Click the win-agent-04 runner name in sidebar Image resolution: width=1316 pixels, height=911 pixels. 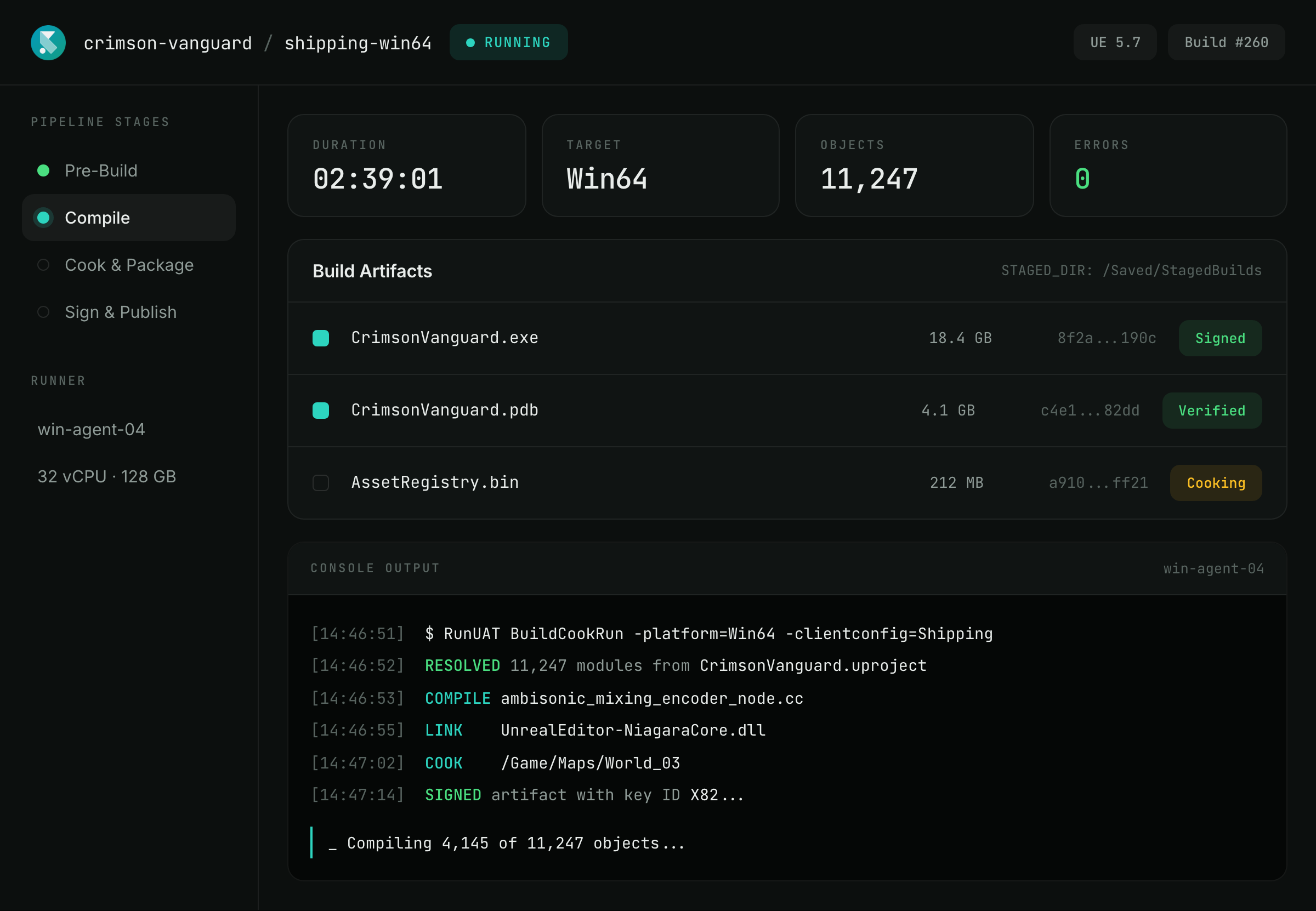[x=92, y=429]
